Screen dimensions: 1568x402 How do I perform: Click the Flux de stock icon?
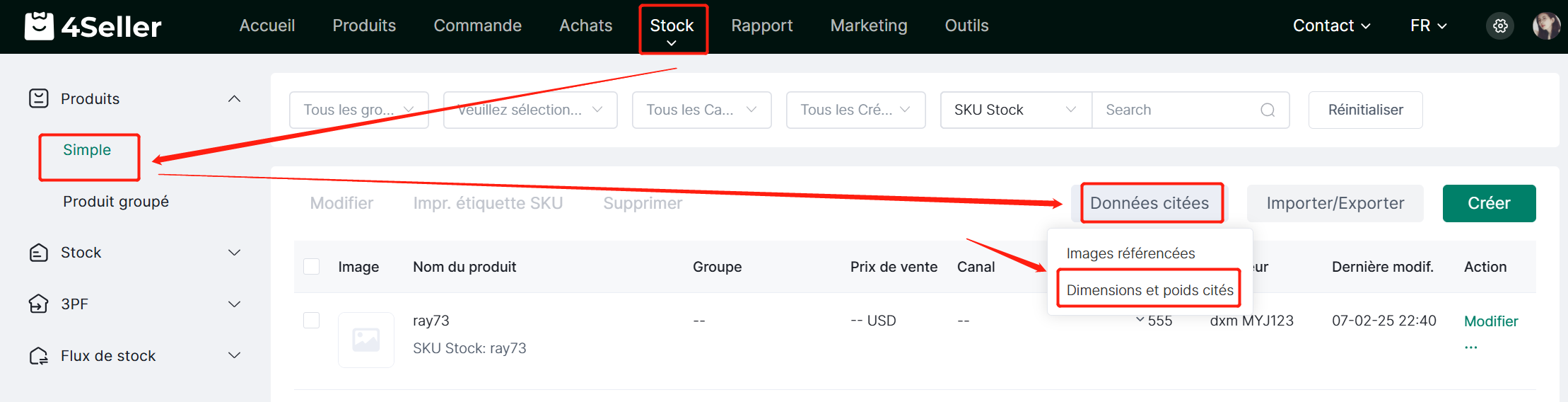point(39,355)
